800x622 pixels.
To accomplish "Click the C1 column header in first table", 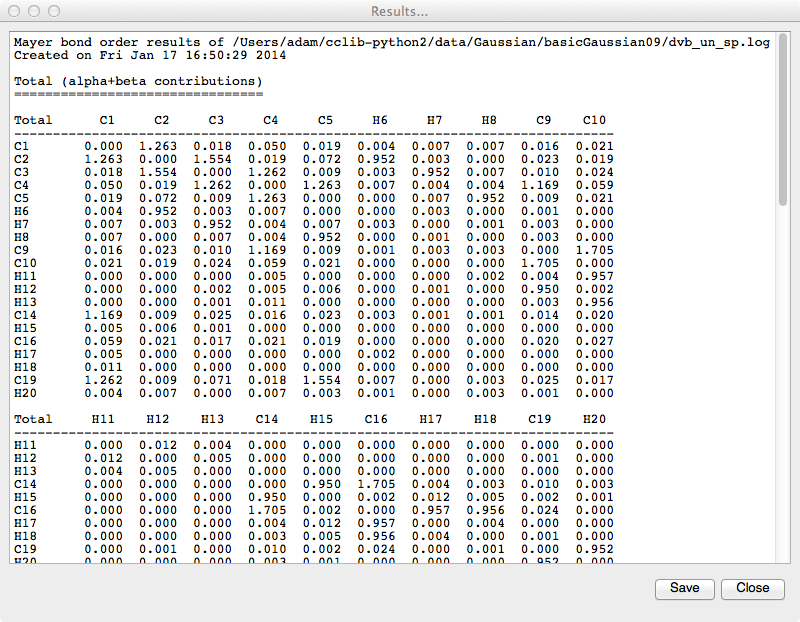I will coord(108,120).
